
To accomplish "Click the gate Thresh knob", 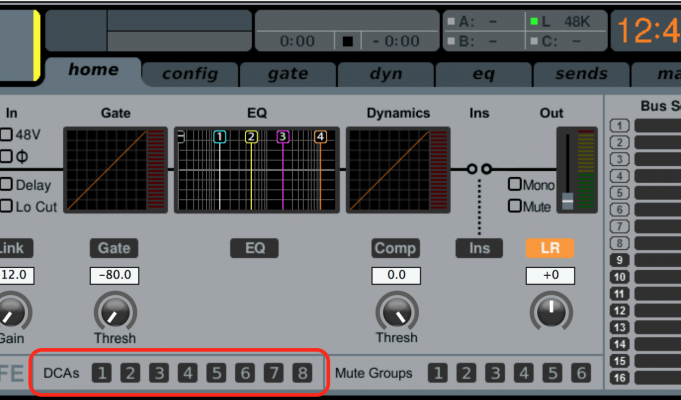I will coord(115,312).
